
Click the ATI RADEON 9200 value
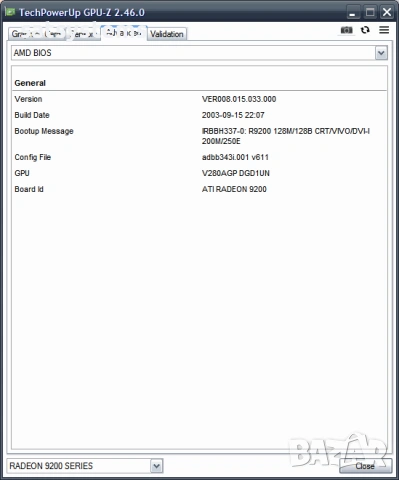234,189
